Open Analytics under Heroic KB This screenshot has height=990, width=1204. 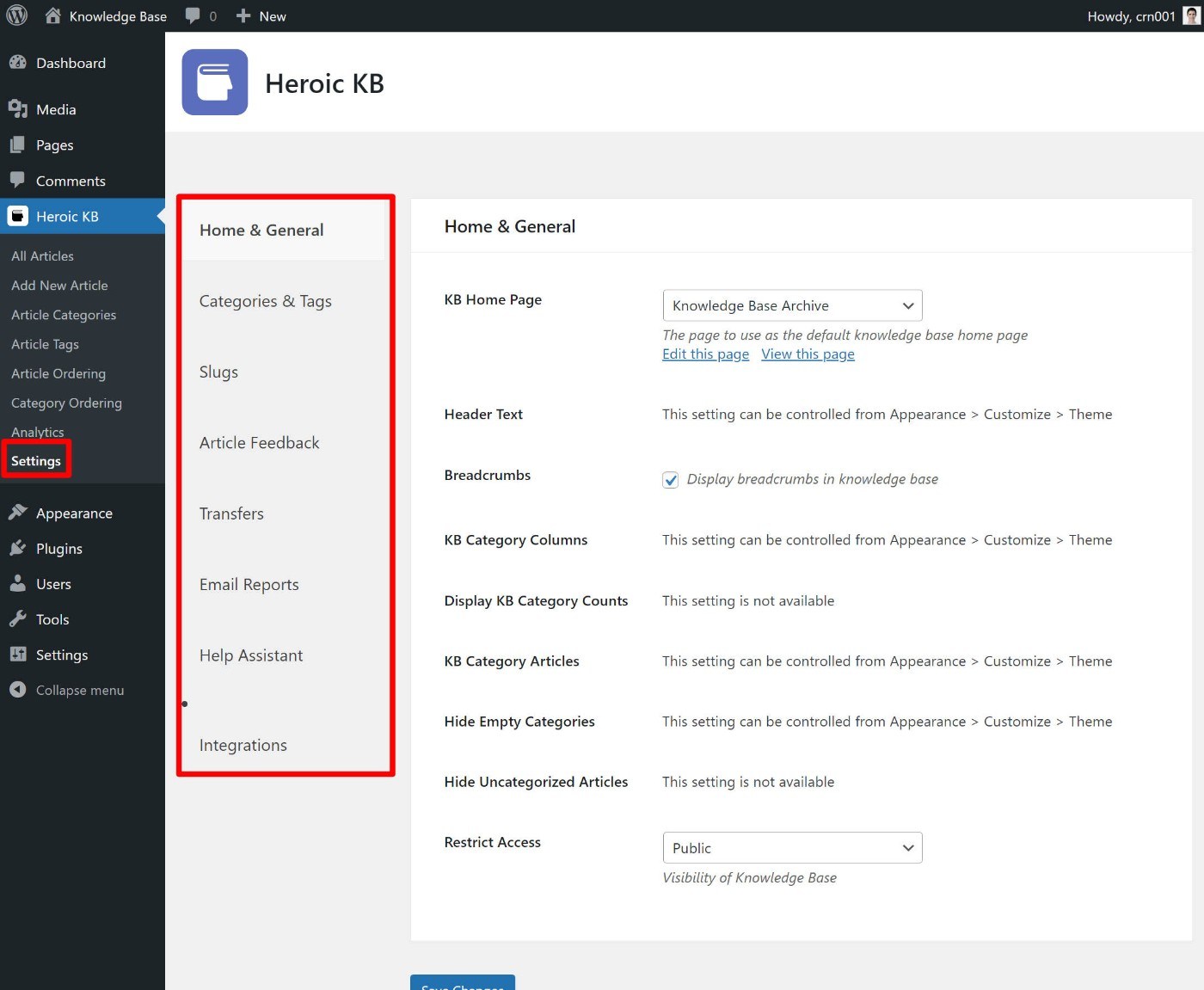pos(38,432)
